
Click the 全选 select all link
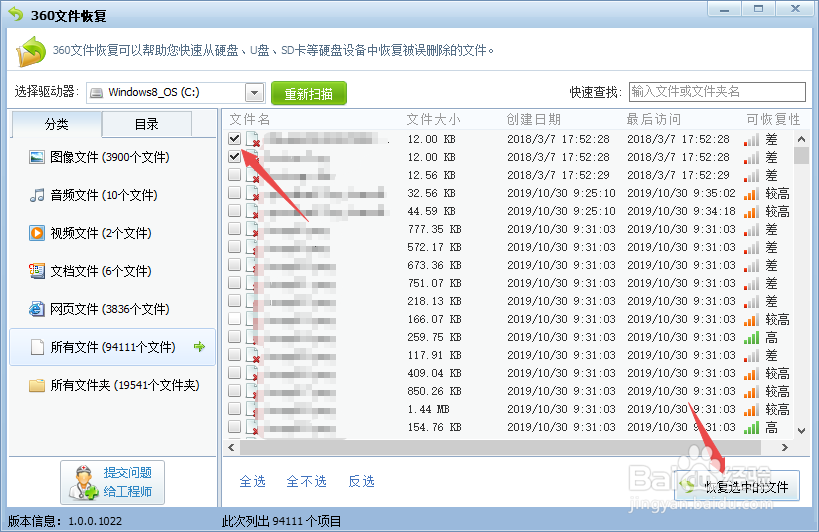253,481
